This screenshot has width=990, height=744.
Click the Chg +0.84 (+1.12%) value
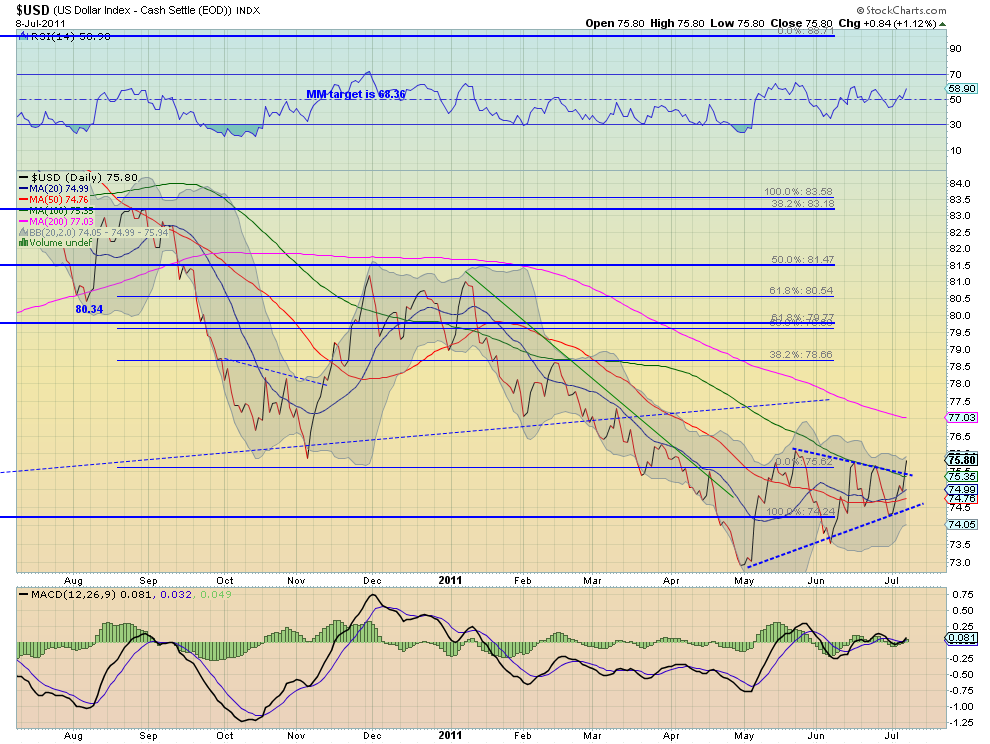(887, 23)
